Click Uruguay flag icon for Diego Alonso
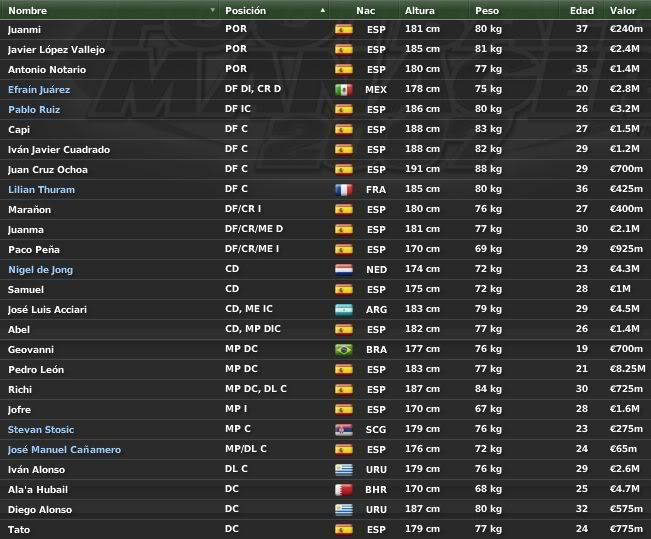The height and width of the screenshot is (539, 651). (x=344, y=510)
